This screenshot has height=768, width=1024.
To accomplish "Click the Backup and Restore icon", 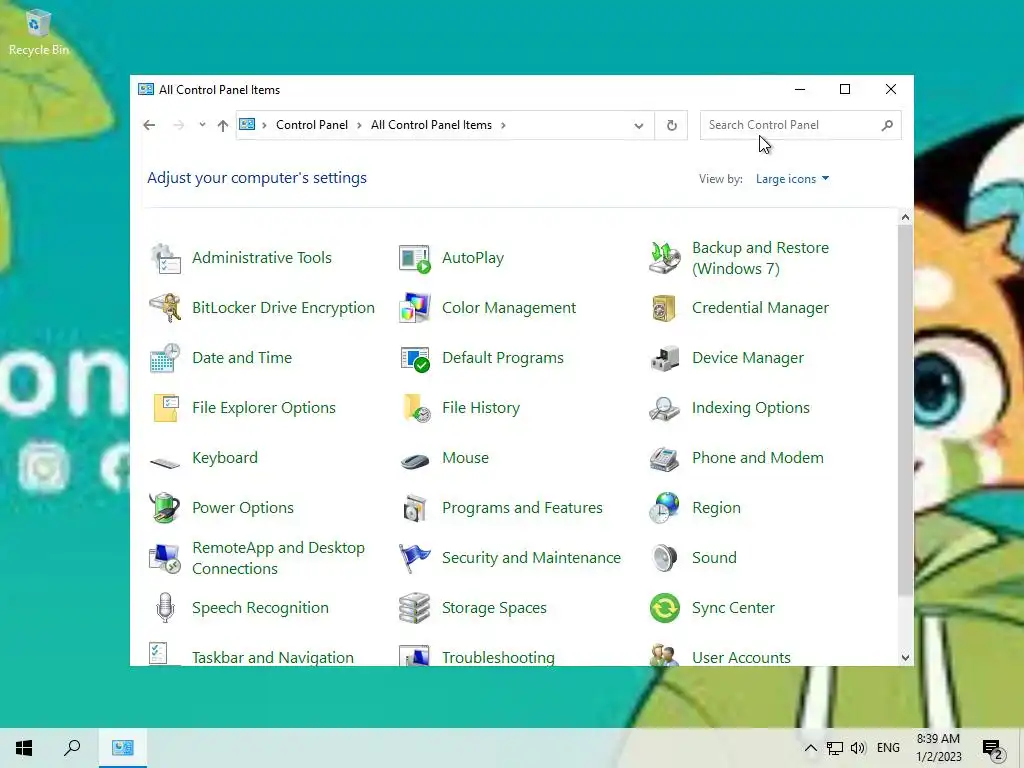I will click(665, 258).
